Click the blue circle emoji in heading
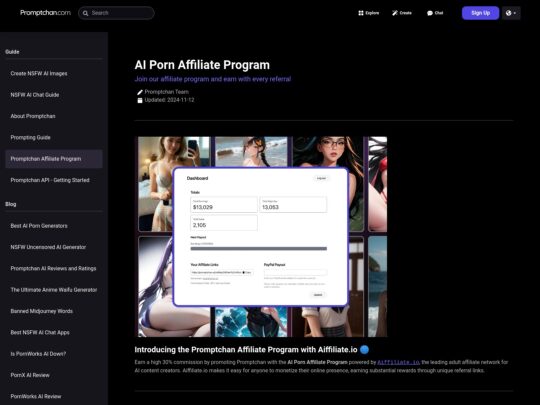Image resolution: width=540 pixels, height=405 pixels. (364, 350)
